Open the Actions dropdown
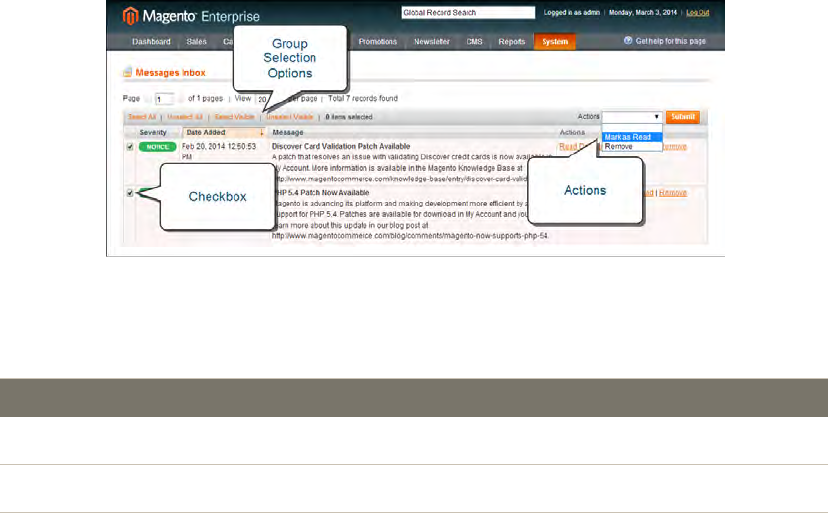The width and height of the screenshot is (829, 513). (x=632, y=117)
